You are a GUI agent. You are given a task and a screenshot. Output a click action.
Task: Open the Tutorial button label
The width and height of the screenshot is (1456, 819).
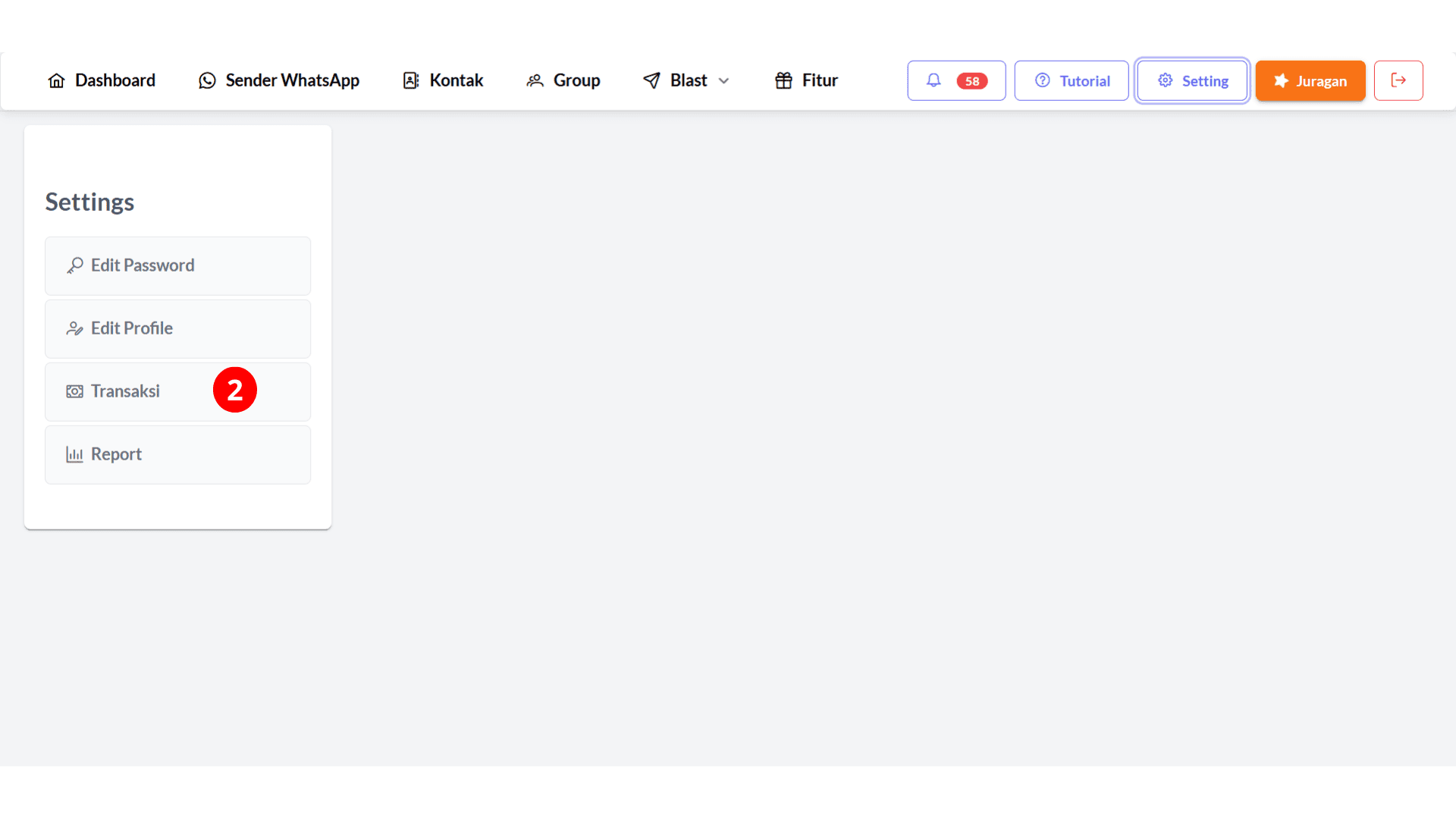pyautogui.click(x=1084, y=81)
